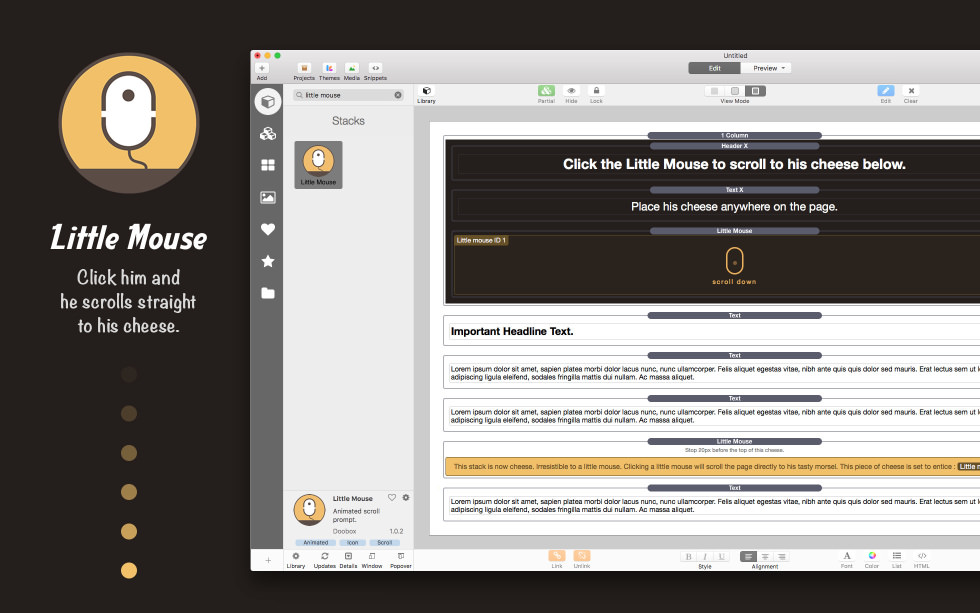980x613 pixels.
Task: Open the Library gear options
Action: pyautogui.click(x=296, y=556)
